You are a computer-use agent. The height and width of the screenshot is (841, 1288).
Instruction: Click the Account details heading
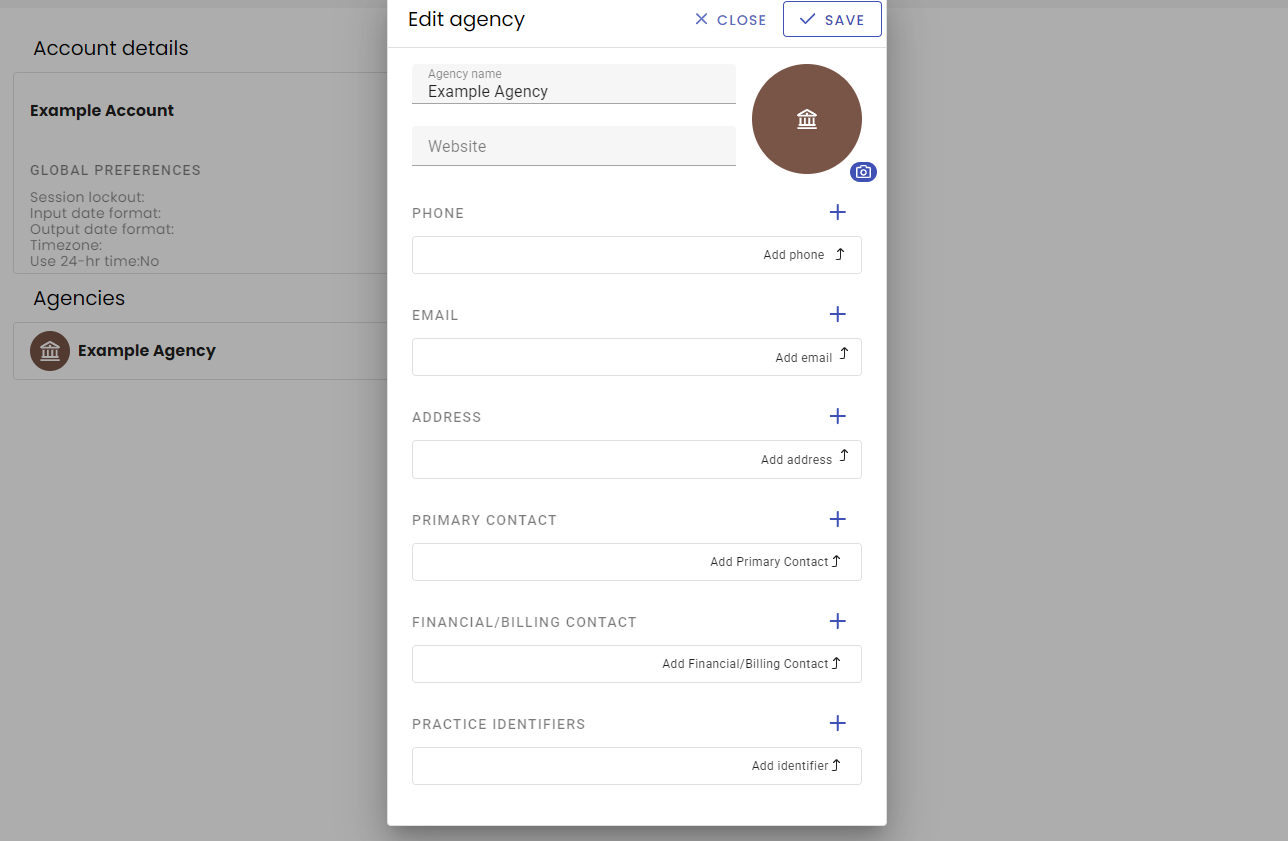coord(111,48)
